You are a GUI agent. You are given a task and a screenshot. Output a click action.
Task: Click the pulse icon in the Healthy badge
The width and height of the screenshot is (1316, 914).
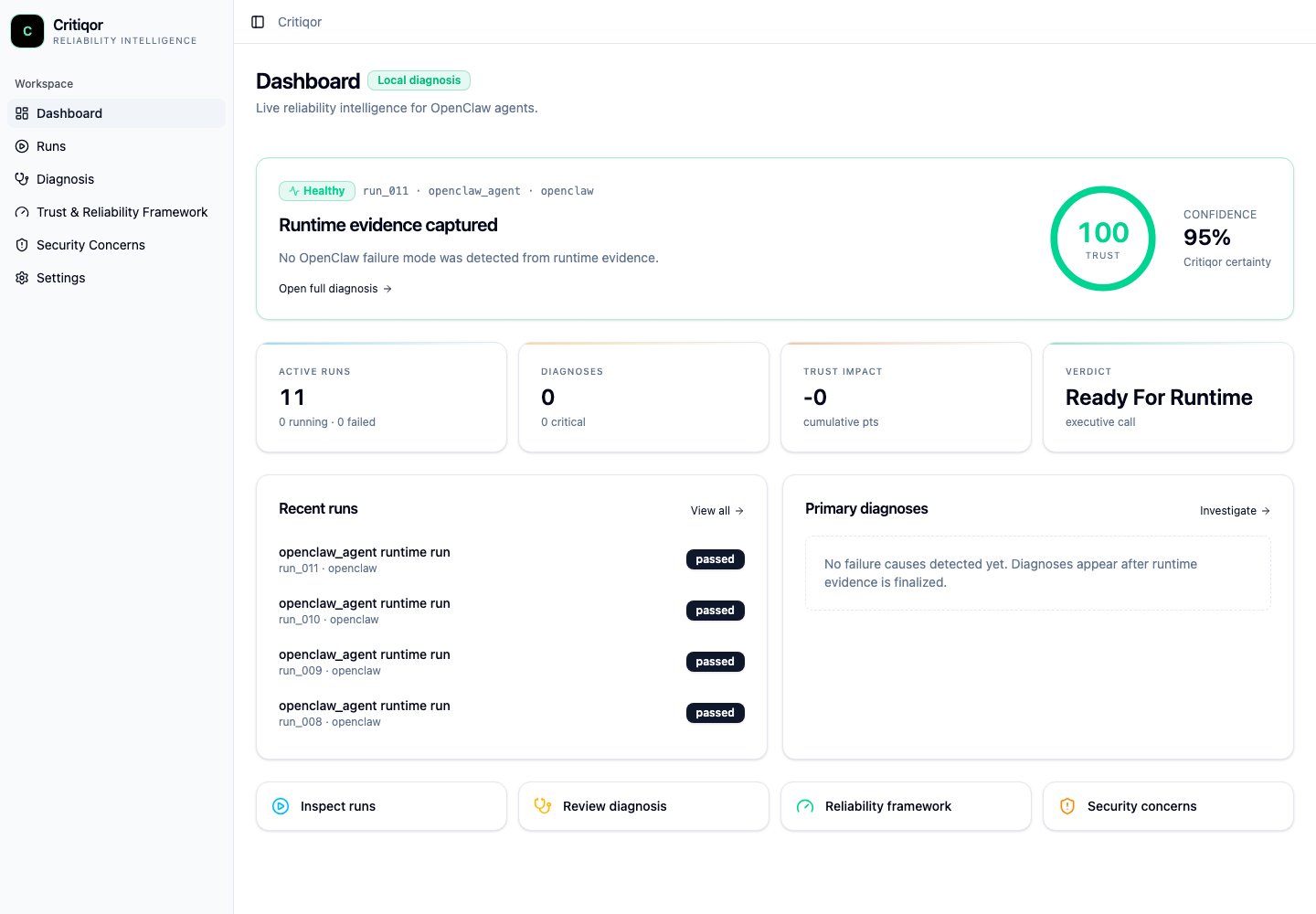click(293, 191)
